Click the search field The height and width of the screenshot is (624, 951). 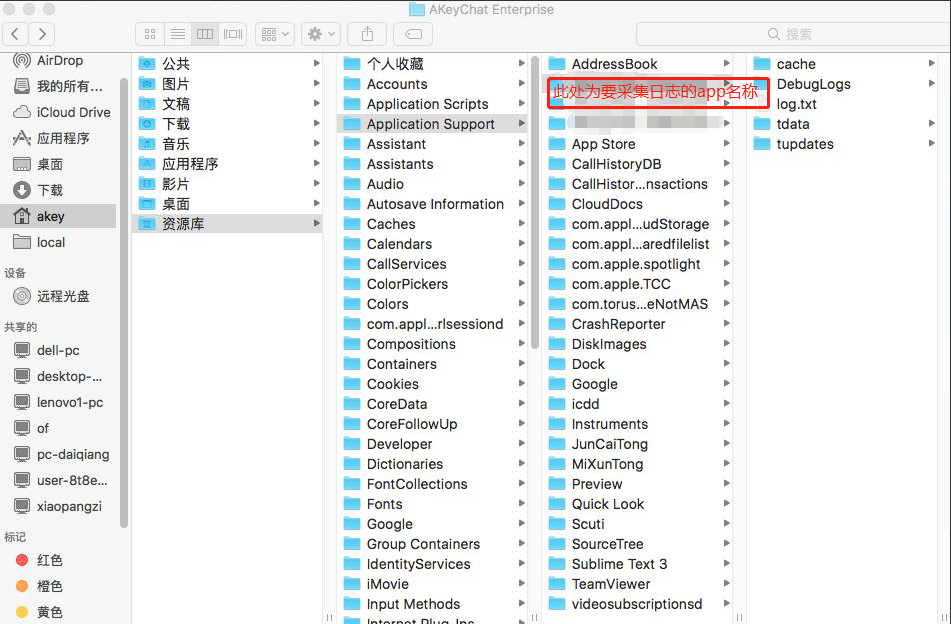pos(850,34)
